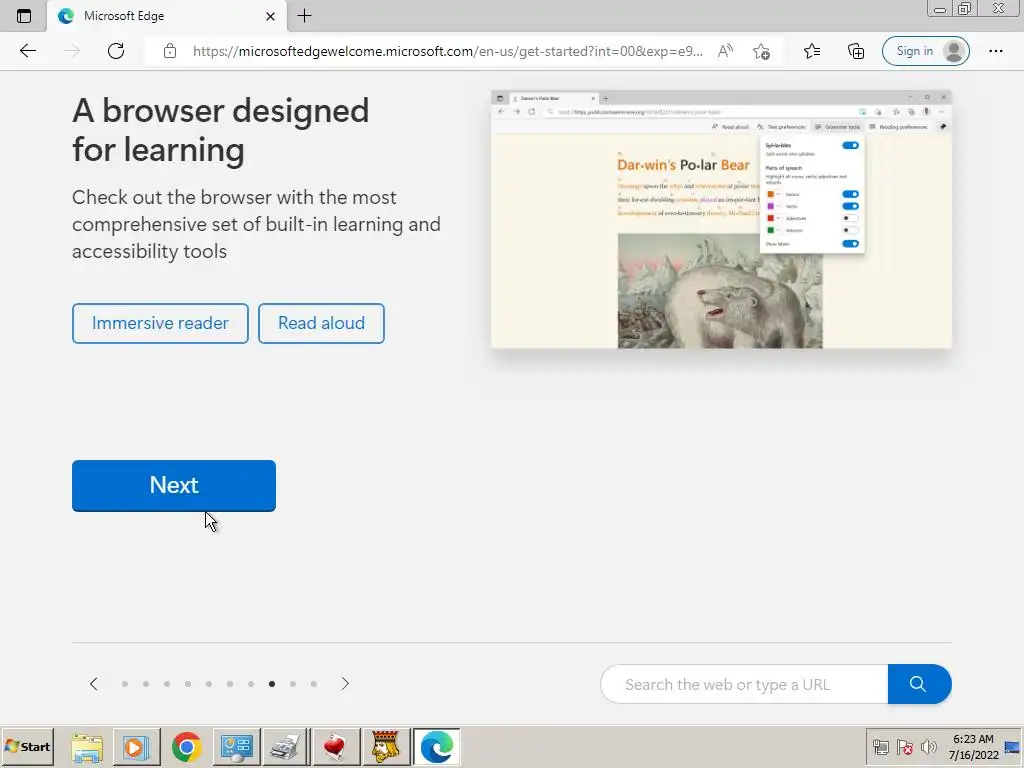The width and height of the screenshot is (1024, 768).
Task: Open the Collections icon
Action: click(856, 51)
